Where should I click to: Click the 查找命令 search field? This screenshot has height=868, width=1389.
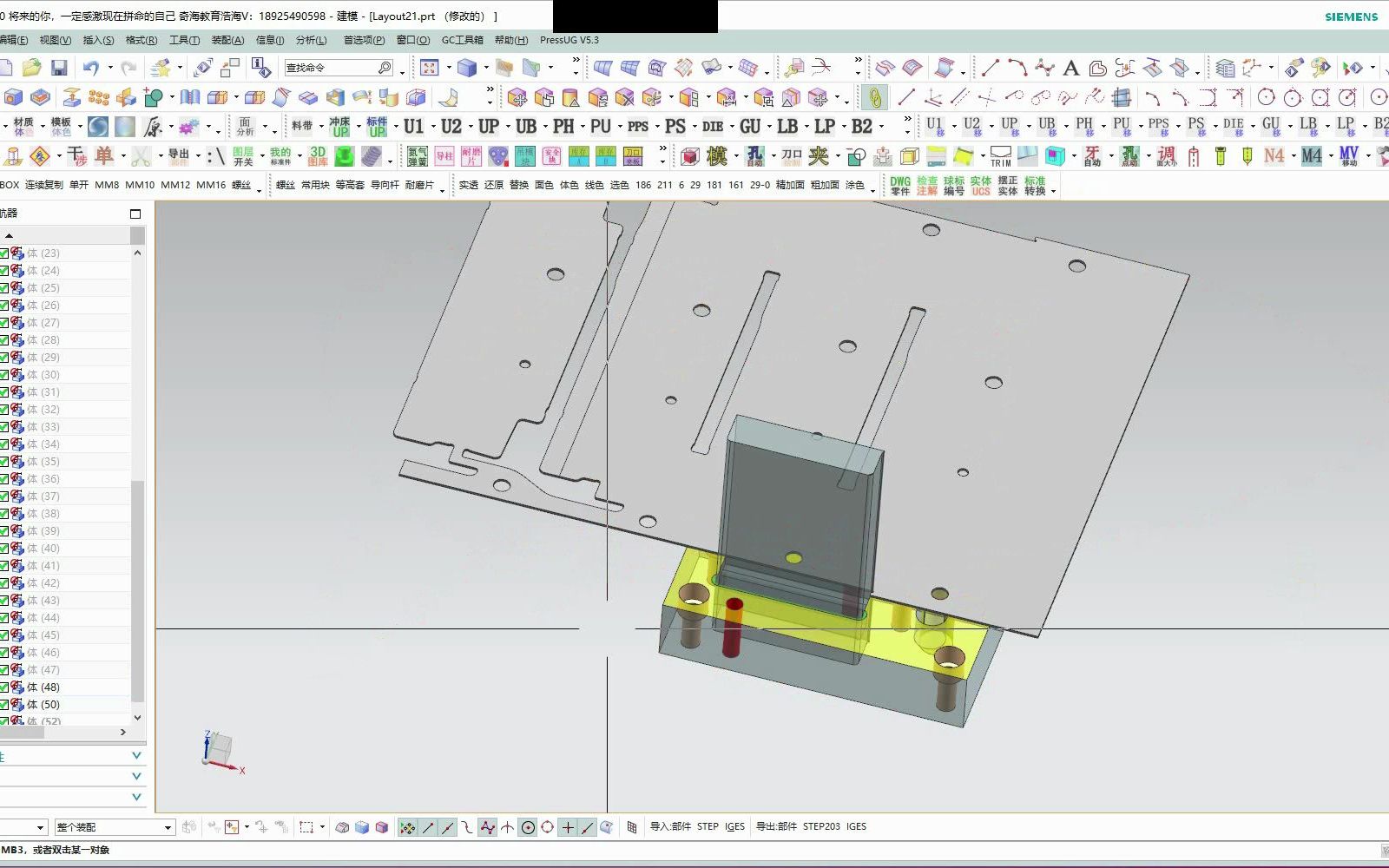339,68
